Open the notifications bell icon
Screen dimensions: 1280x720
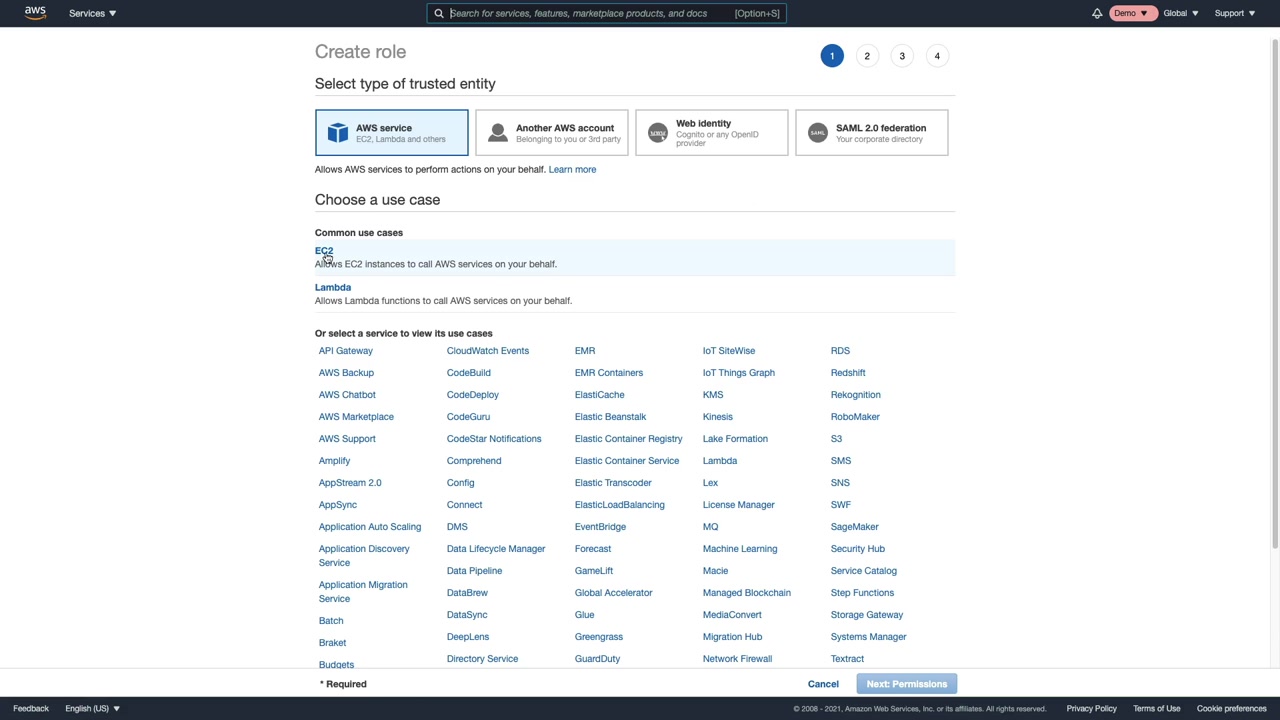(1097, 13)
